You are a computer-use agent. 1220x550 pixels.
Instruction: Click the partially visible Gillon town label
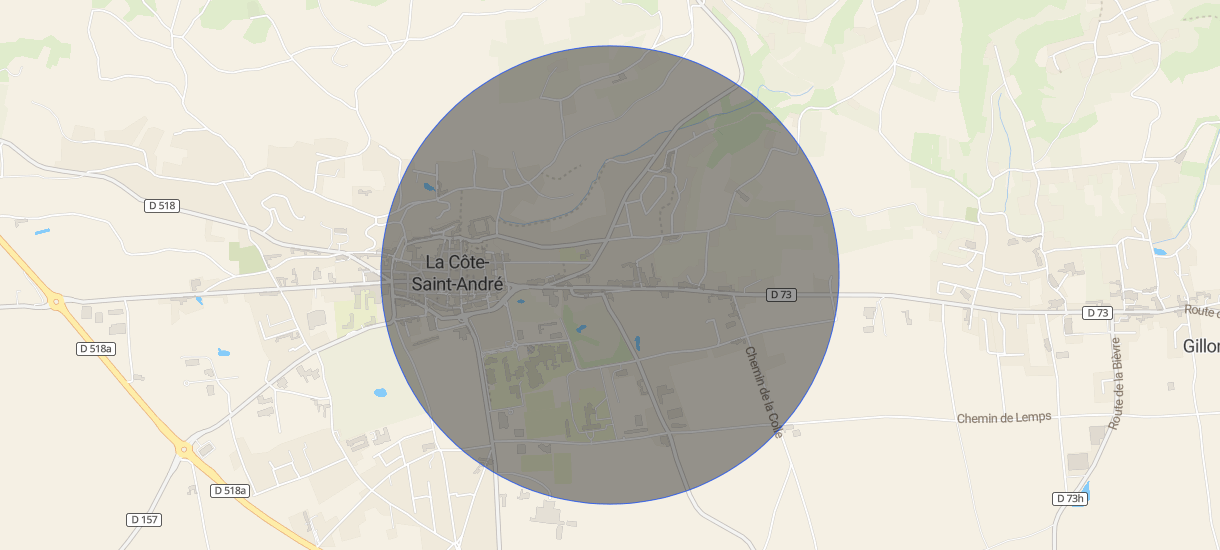(1201, 346)
